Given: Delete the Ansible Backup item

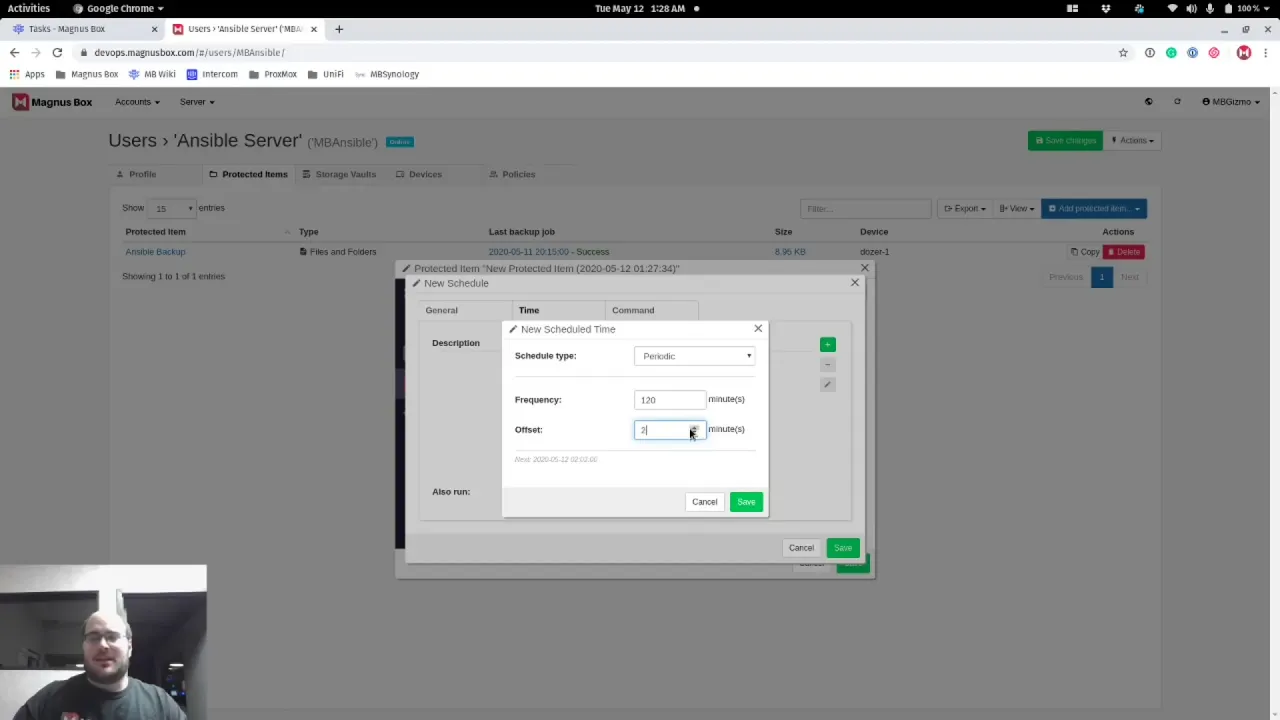Looking at the screenshot, I should point(1124,252).
